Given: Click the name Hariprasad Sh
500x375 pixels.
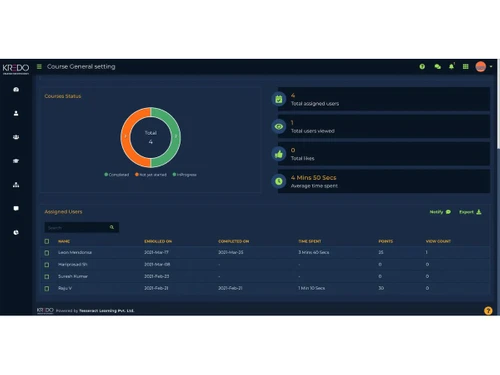Looking at the screenshot, I should click(73, 264).
